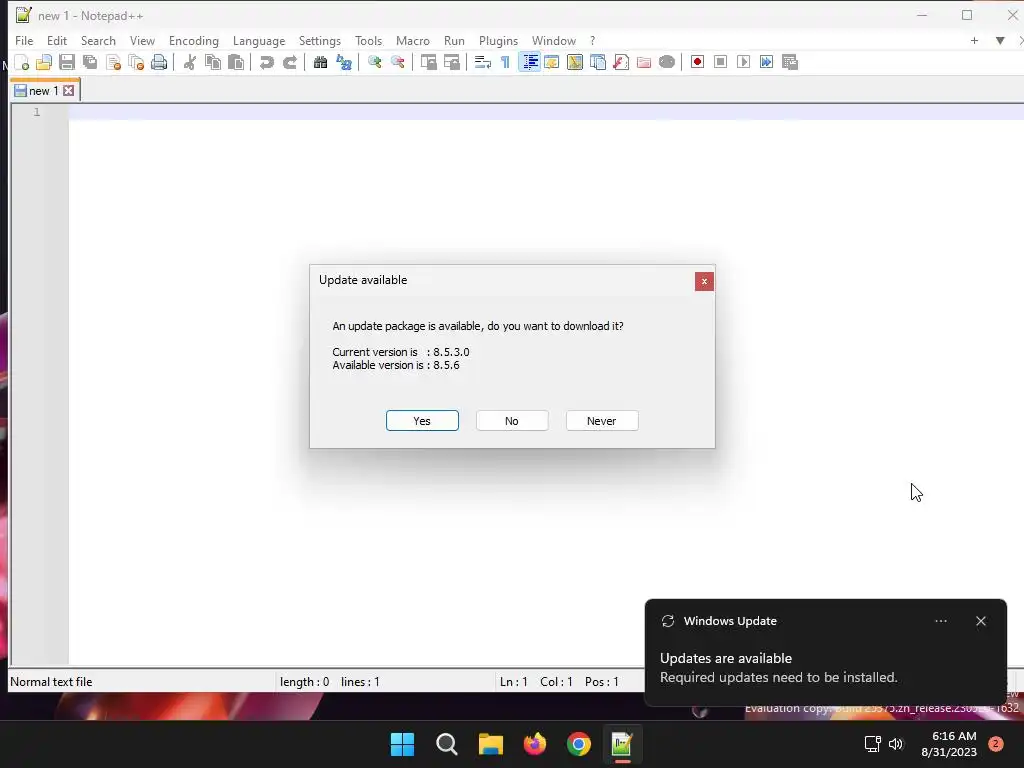This screenshot has height=768, width=1024.
Task: Open the Tools menu
Action: tap(368, 40)
